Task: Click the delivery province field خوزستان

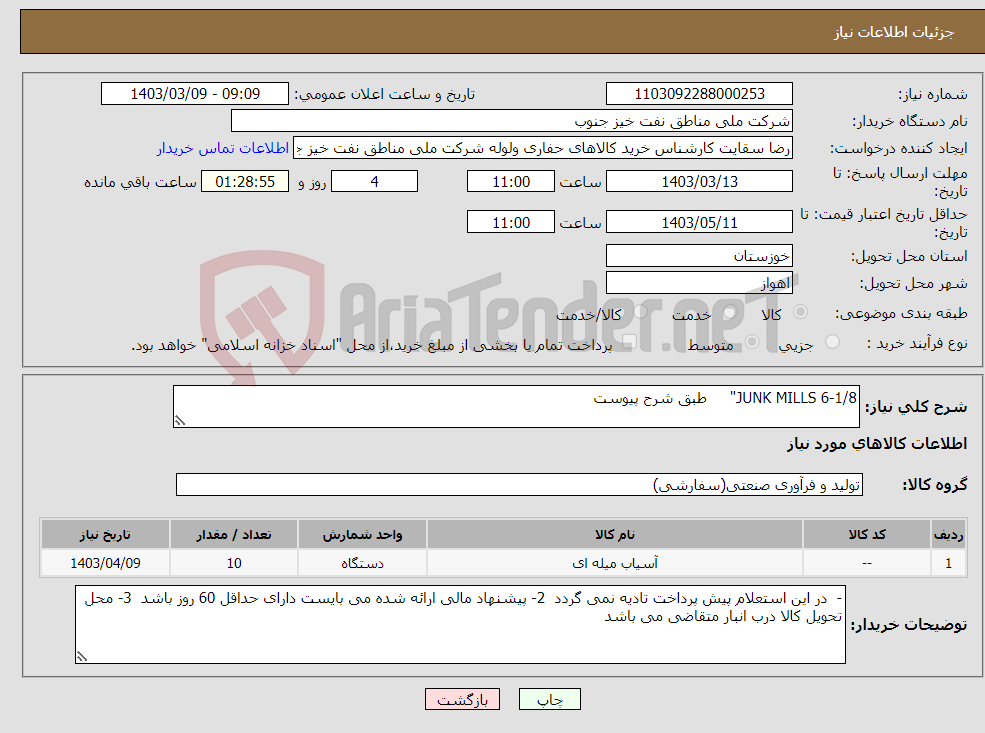Action: (x=699, y=256)
